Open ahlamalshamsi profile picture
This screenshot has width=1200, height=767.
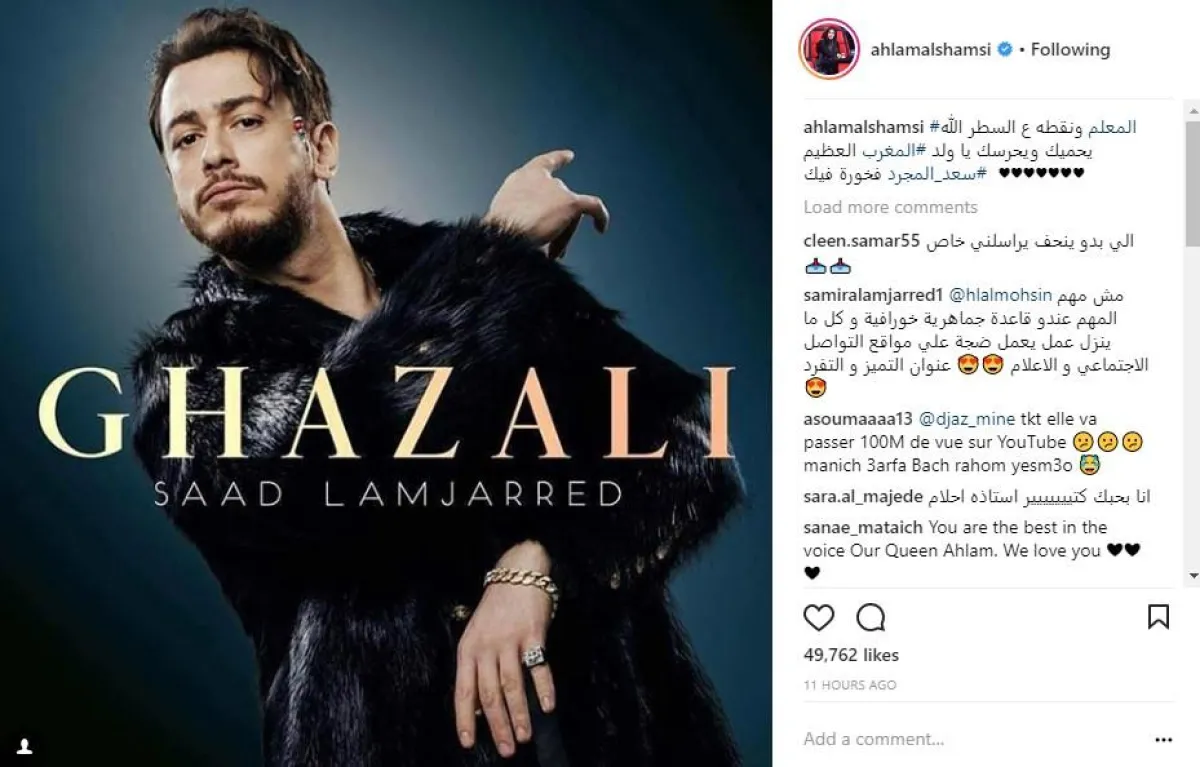pos(829,48)
